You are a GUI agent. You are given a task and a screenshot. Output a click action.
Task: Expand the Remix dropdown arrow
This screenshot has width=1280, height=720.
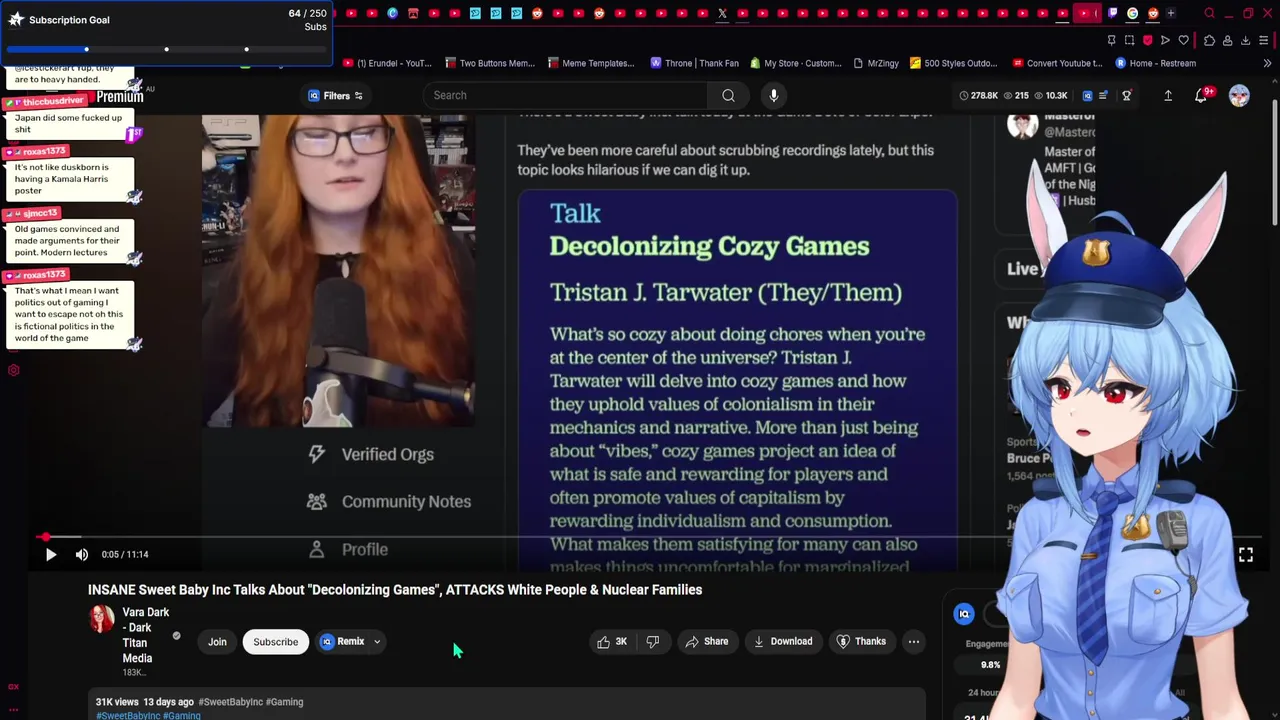tap(377, 642)
